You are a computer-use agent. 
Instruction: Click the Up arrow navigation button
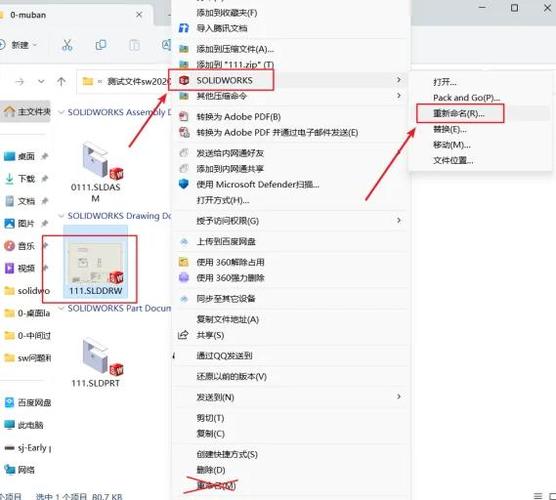(x=61, y=82)
